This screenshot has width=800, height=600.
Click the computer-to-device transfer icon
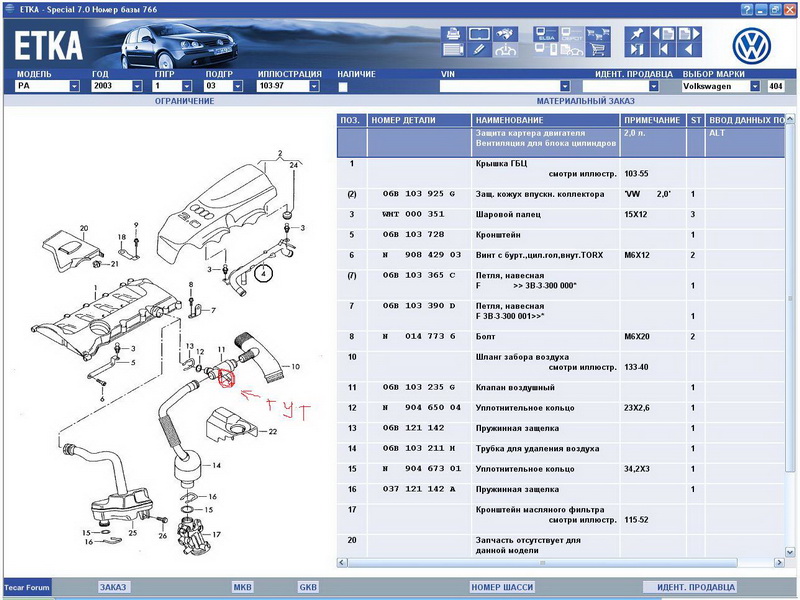pyautogui.click(x=545, y=49)
